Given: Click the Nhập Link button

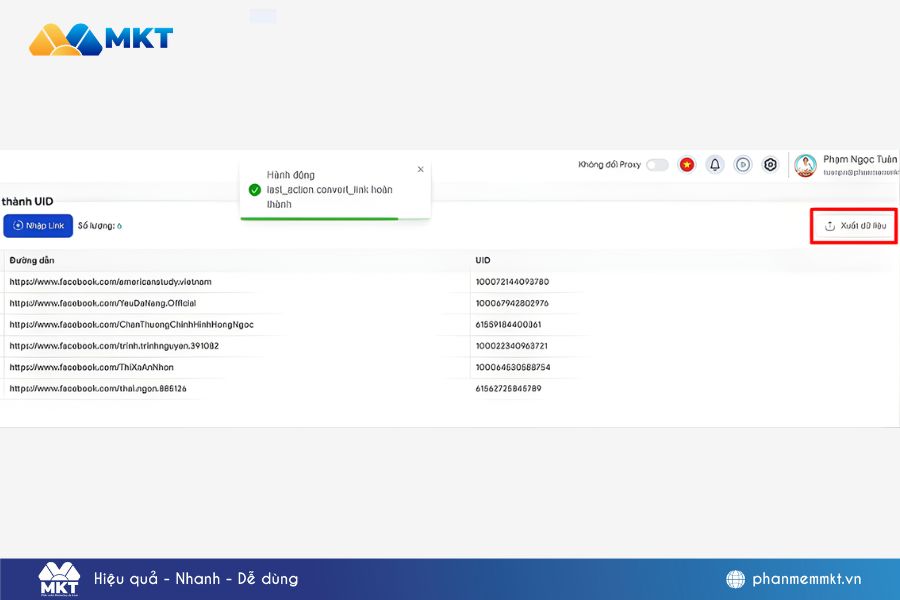Looking at the screenshot, I should pos(38,226).
